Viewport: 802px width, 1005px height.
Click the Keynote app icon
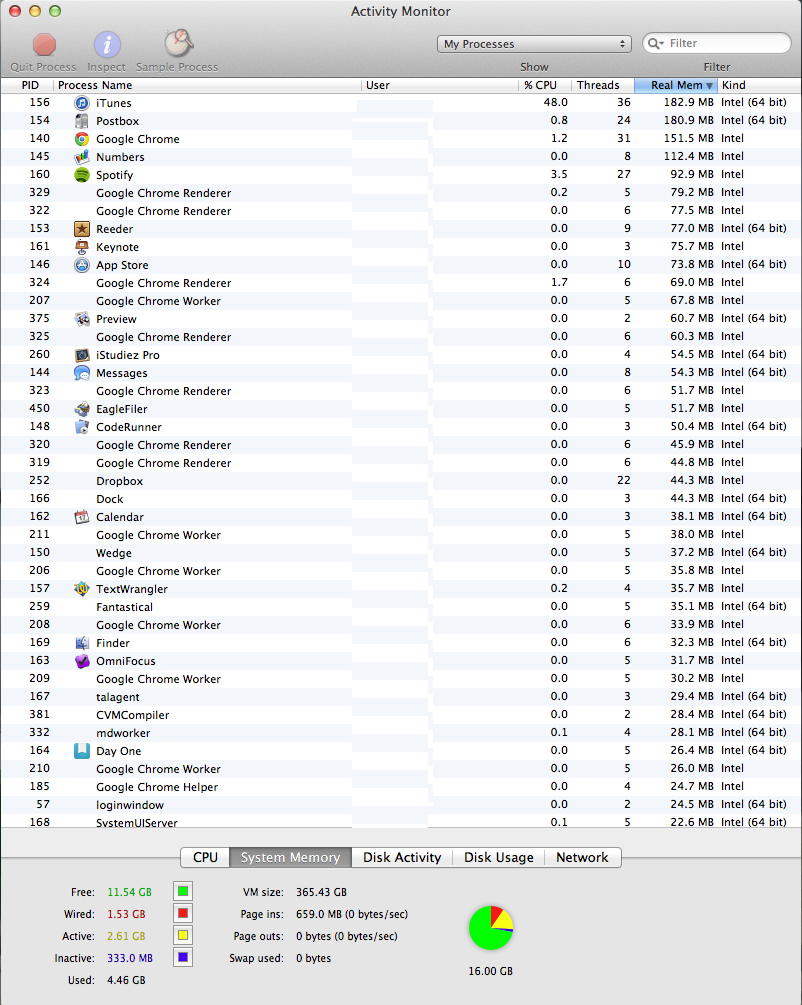[x=81, y=247]
